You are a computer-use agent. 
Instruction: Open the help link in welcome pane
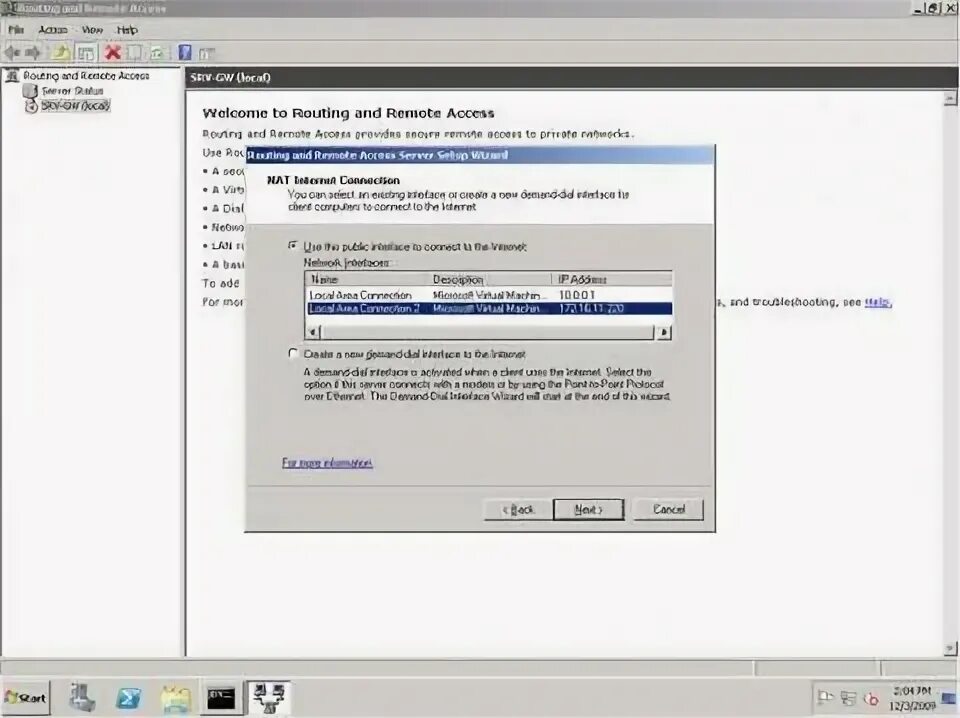(877, 302)
